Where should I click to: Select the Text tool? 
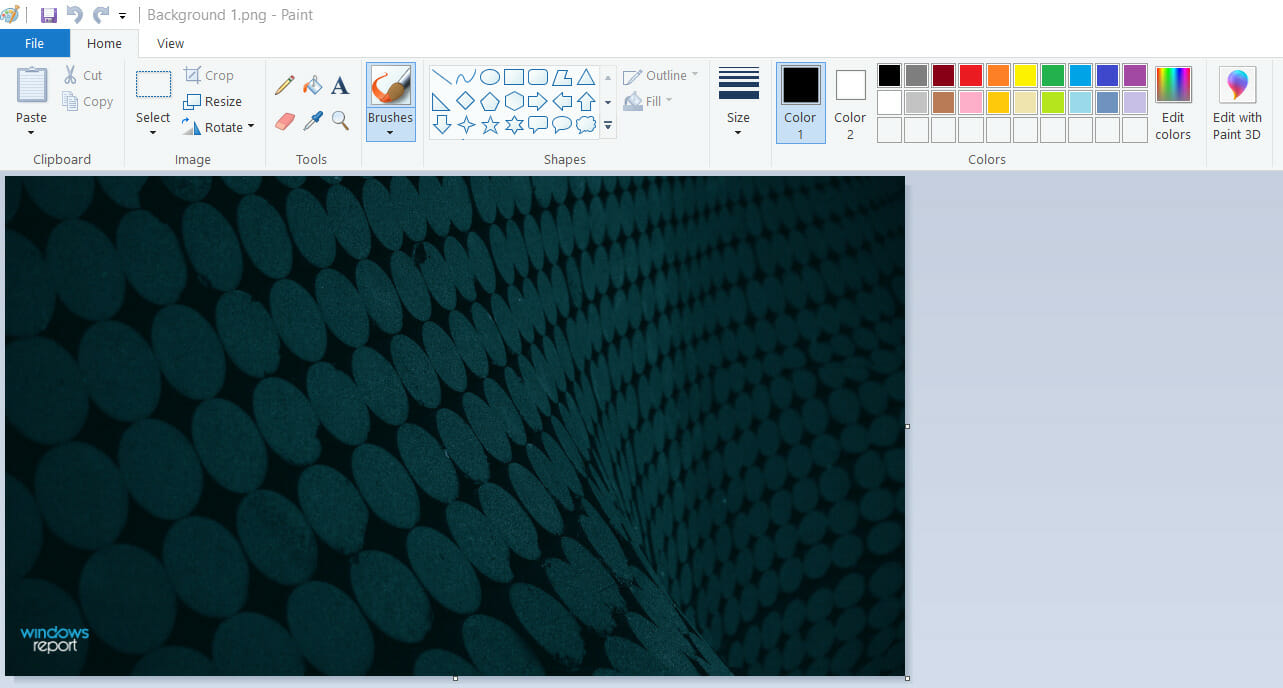click(x=340, y=86)
